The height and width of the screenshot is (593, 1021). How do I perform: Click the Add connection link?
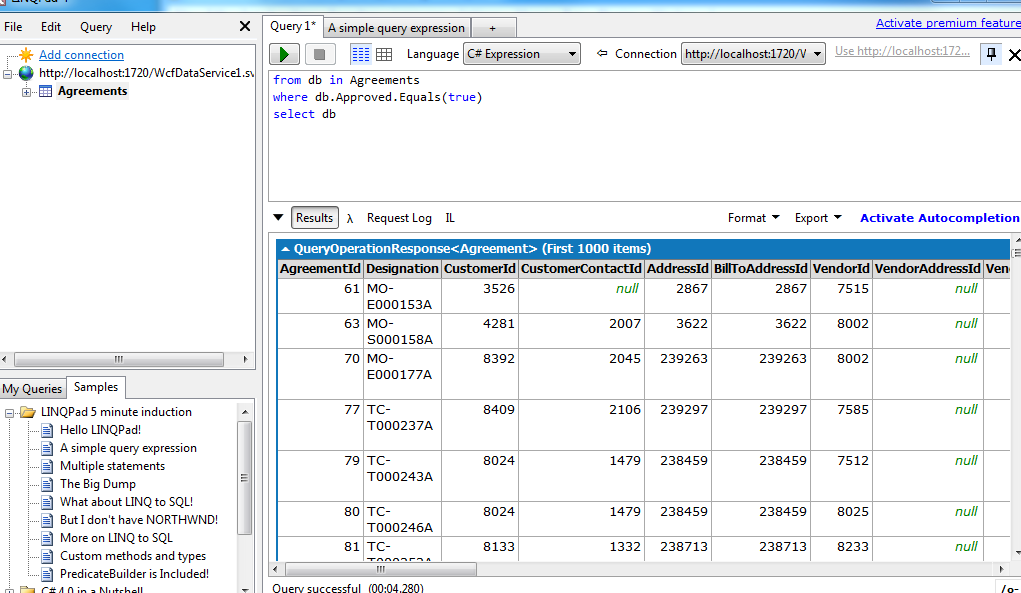[81, 55]
